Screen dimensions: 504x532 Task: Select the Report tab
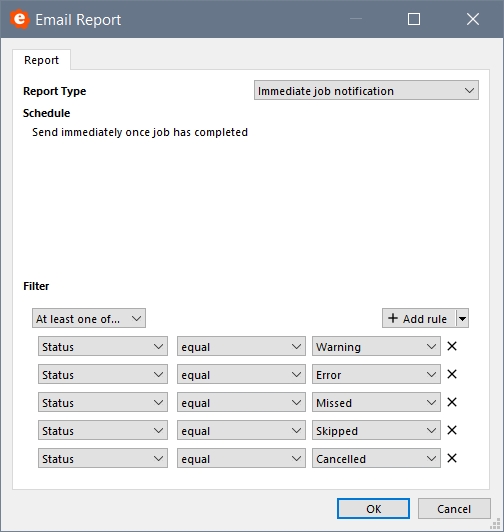pyautogui.click(x=41, y=60)
